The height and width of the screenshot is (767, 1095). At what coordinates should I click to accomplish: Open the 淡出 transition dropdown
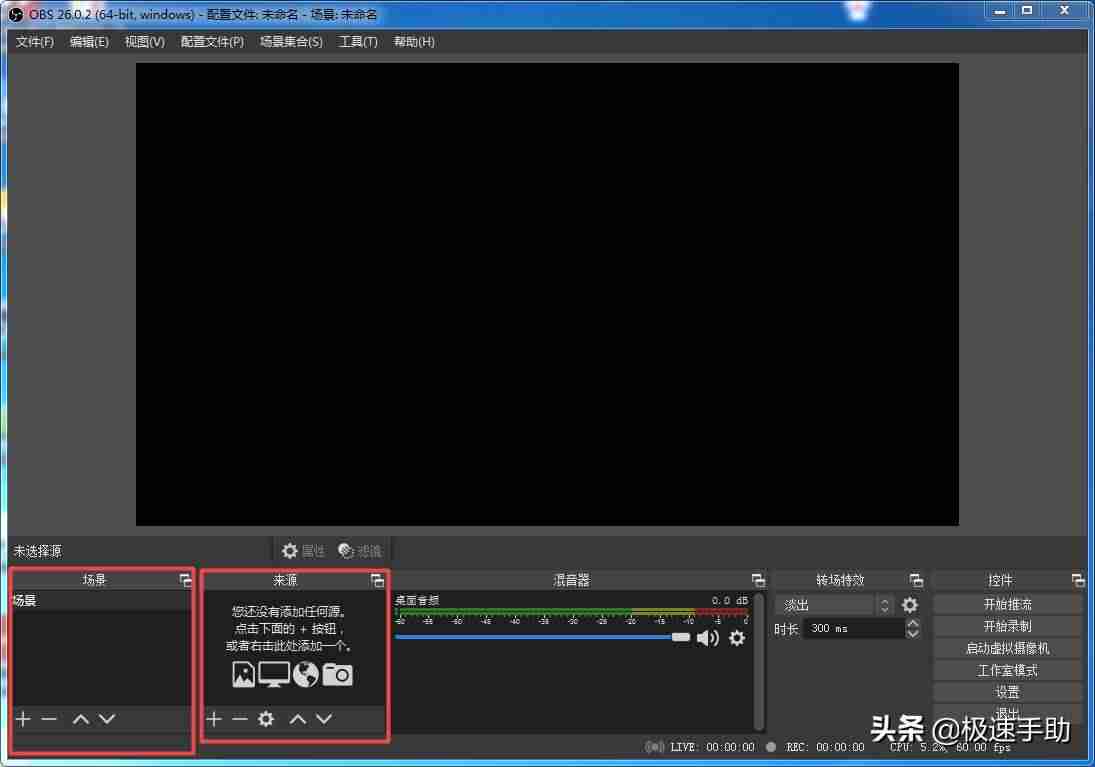pos(835,605)
